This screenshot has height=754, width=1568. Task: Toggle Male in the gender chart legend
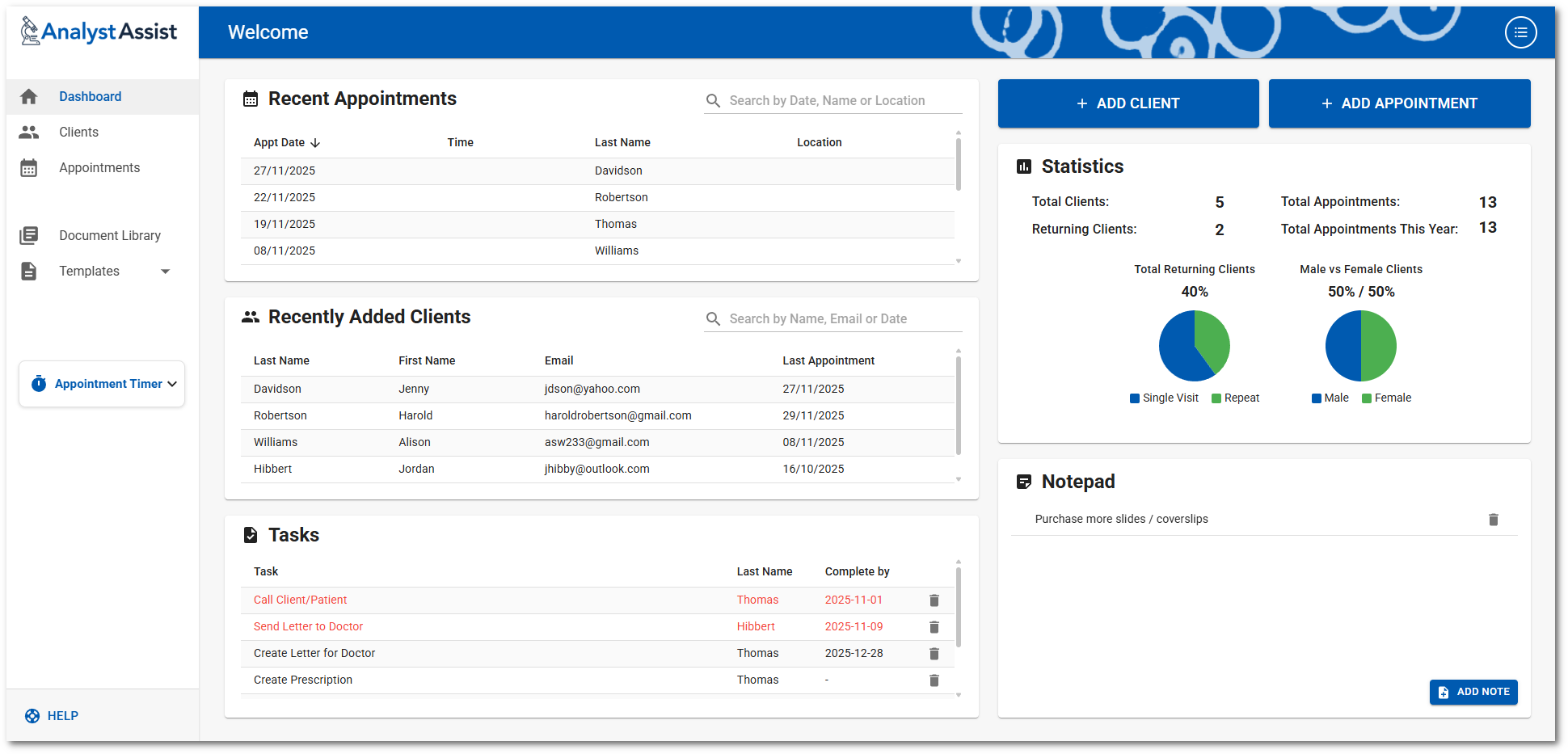tap(1330, 398)
